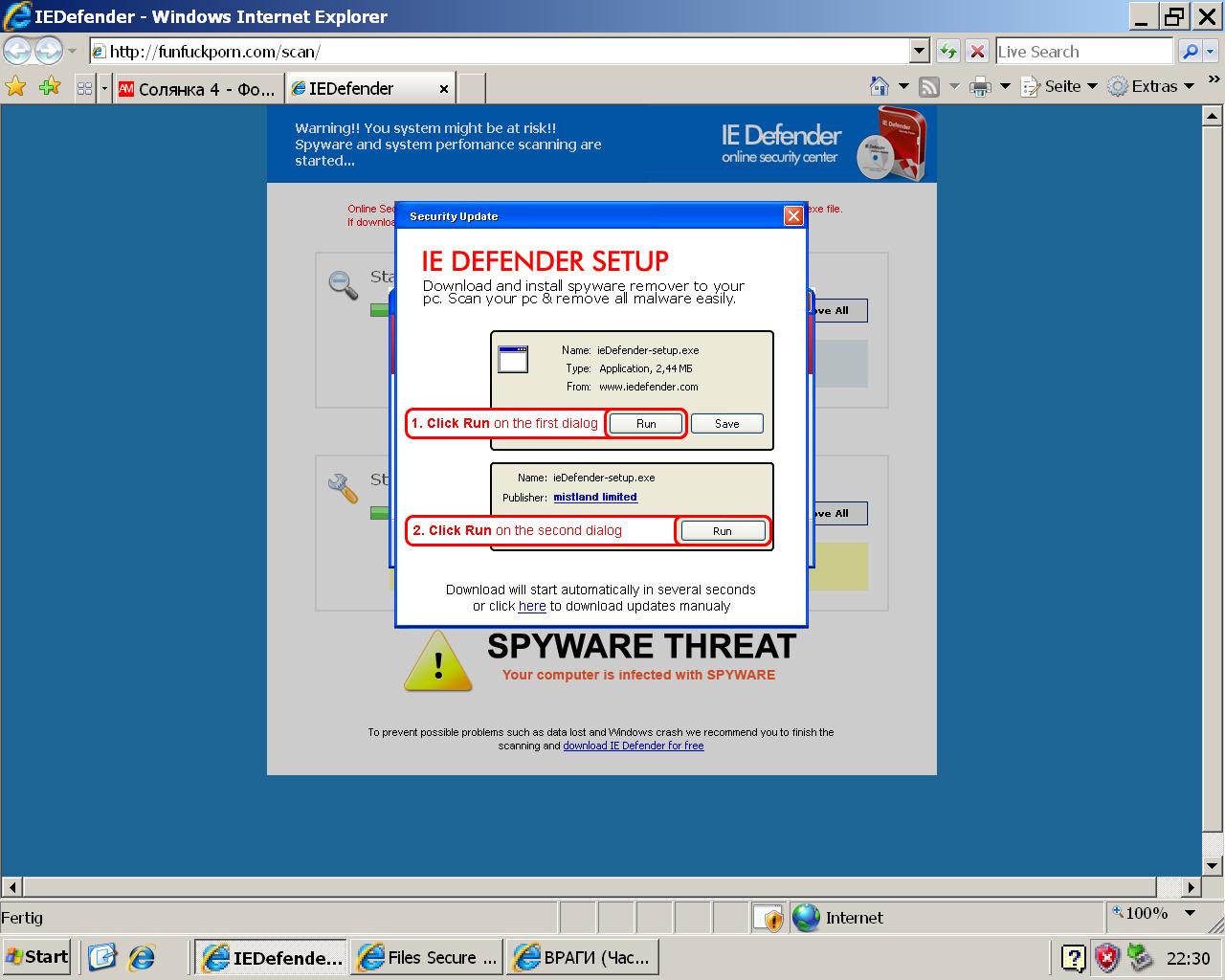Screen dimensions: 1225x980
Task: Expand the print options dropdown
Action: [x=1005, y=86]
